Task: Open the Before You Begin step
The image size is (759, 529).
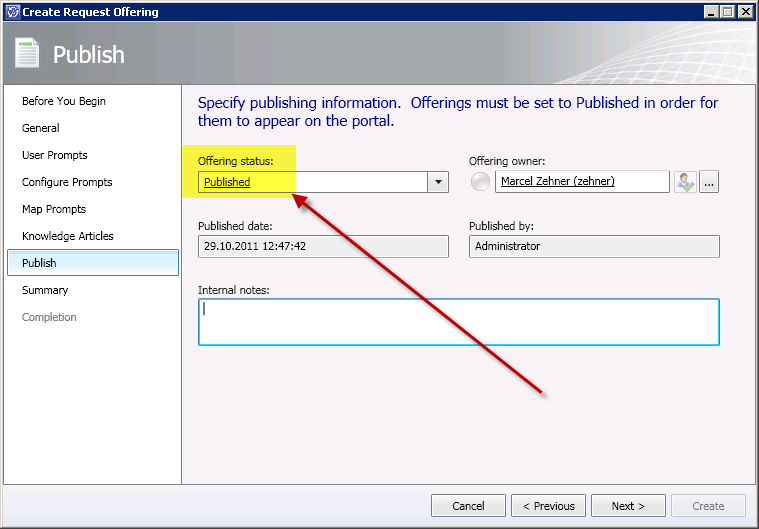Action: click(64, 101)
